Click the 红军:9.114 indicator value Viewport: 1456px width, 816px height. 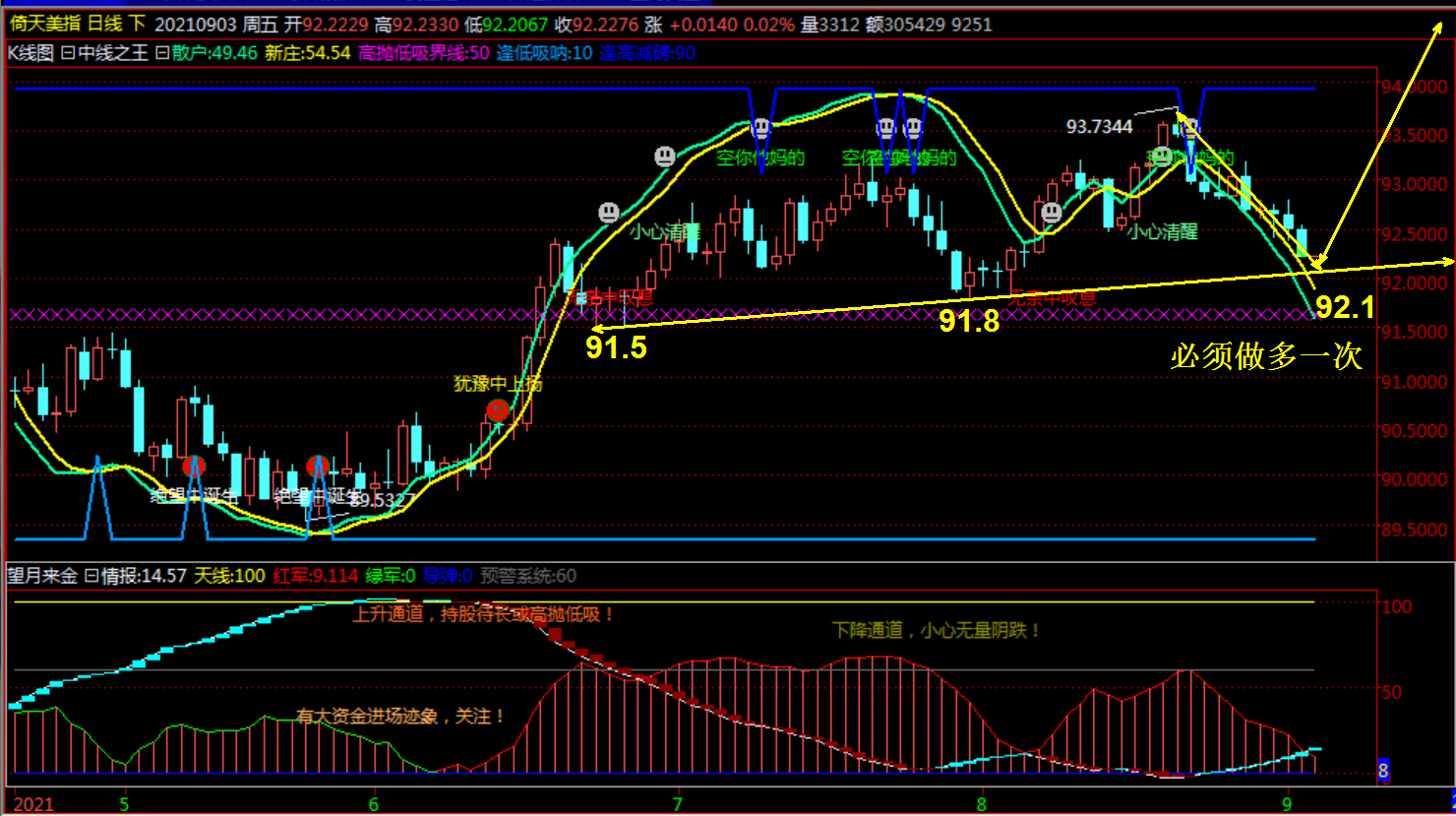point(315,576)
